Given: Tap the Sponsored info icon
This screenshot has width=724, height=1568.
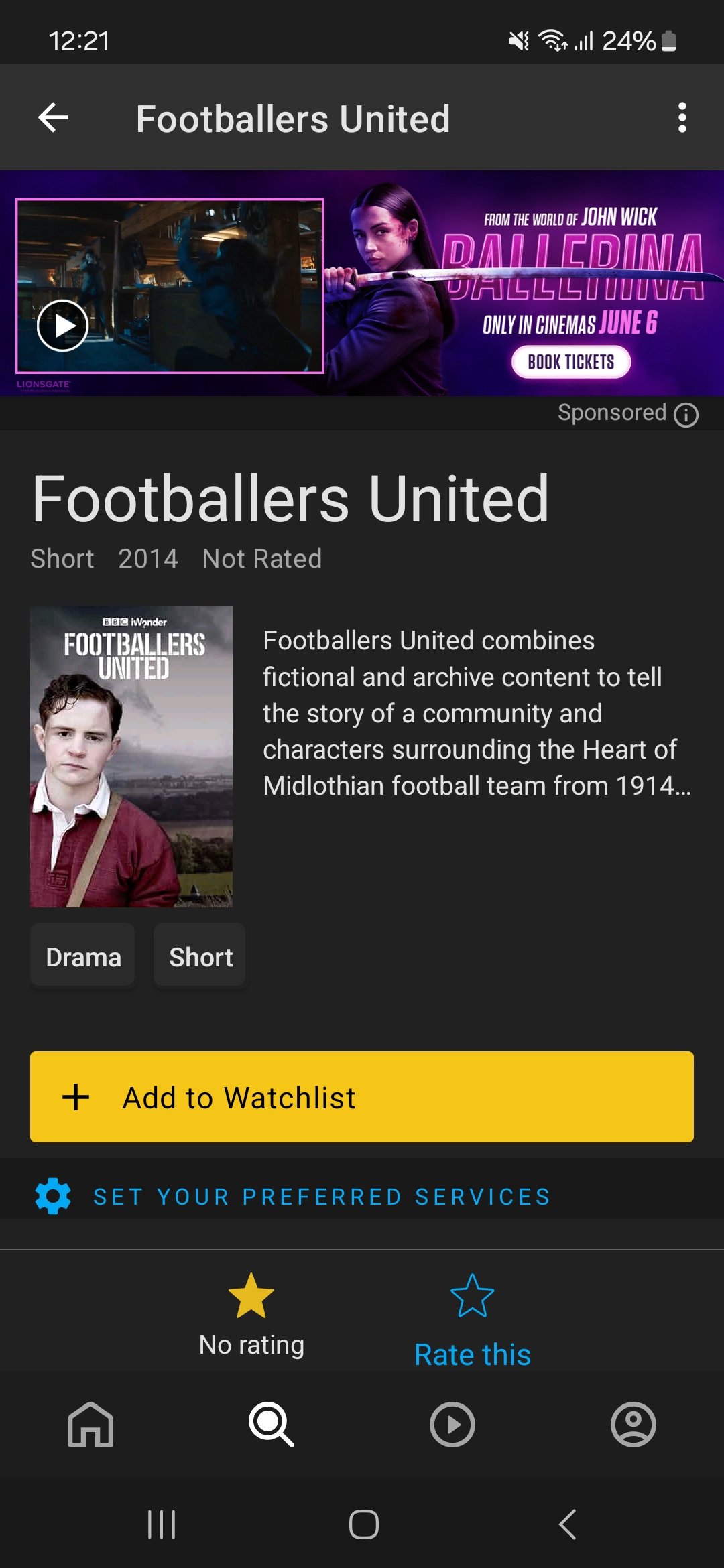Looking at the screenshot, I should click(x=686, y=415).
